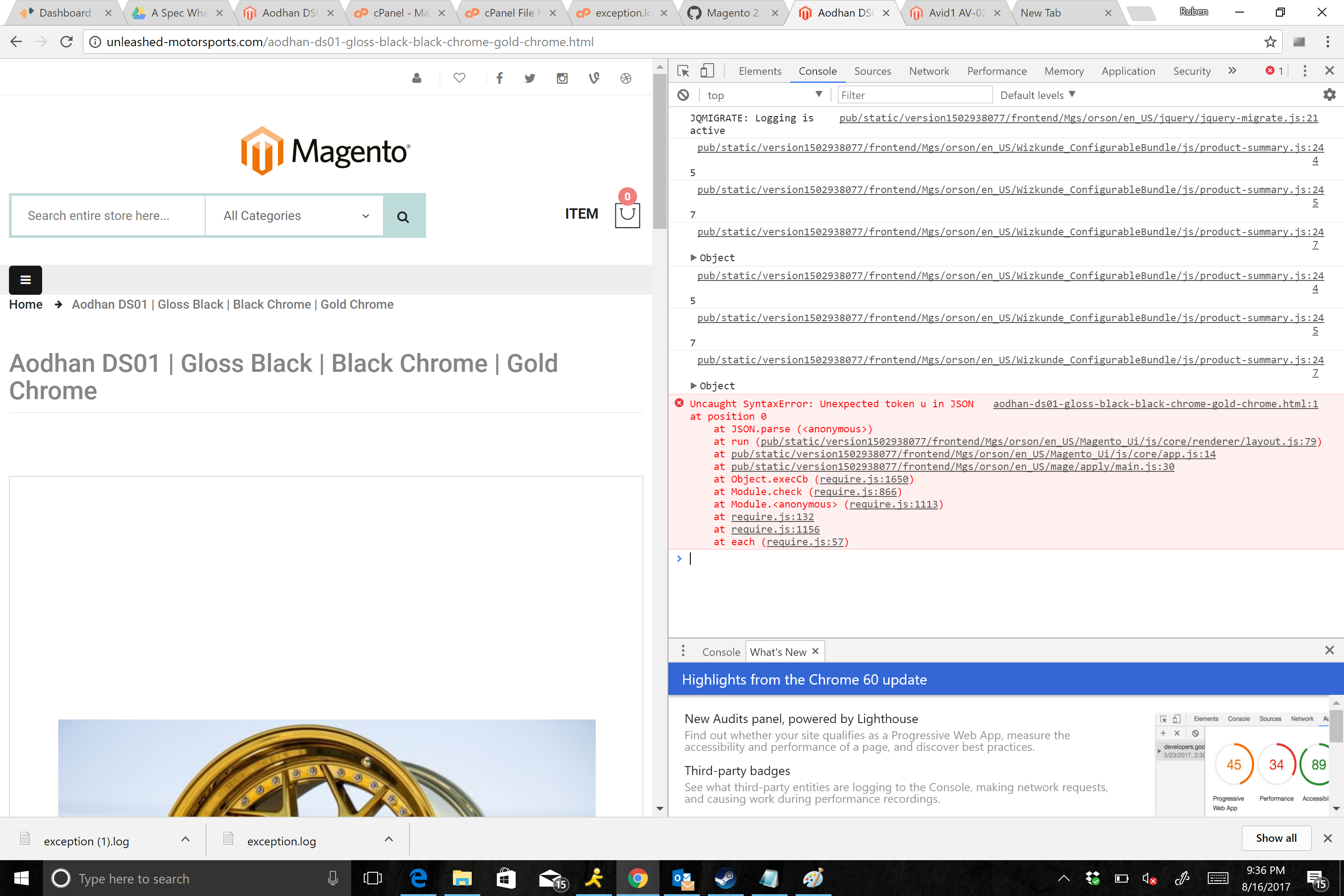Open the layout.js:79 stack trace link
This screenshot has height=896, width=1344.
[x=1038, y=441]
